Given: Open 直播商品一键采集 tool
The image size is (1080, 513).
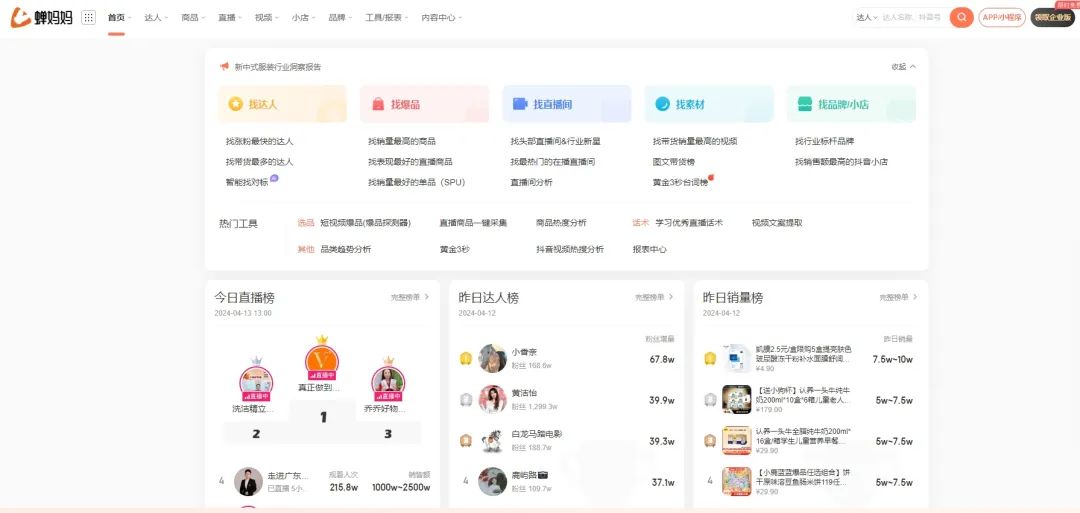Looking at the screenshot, I should point(473,223).
